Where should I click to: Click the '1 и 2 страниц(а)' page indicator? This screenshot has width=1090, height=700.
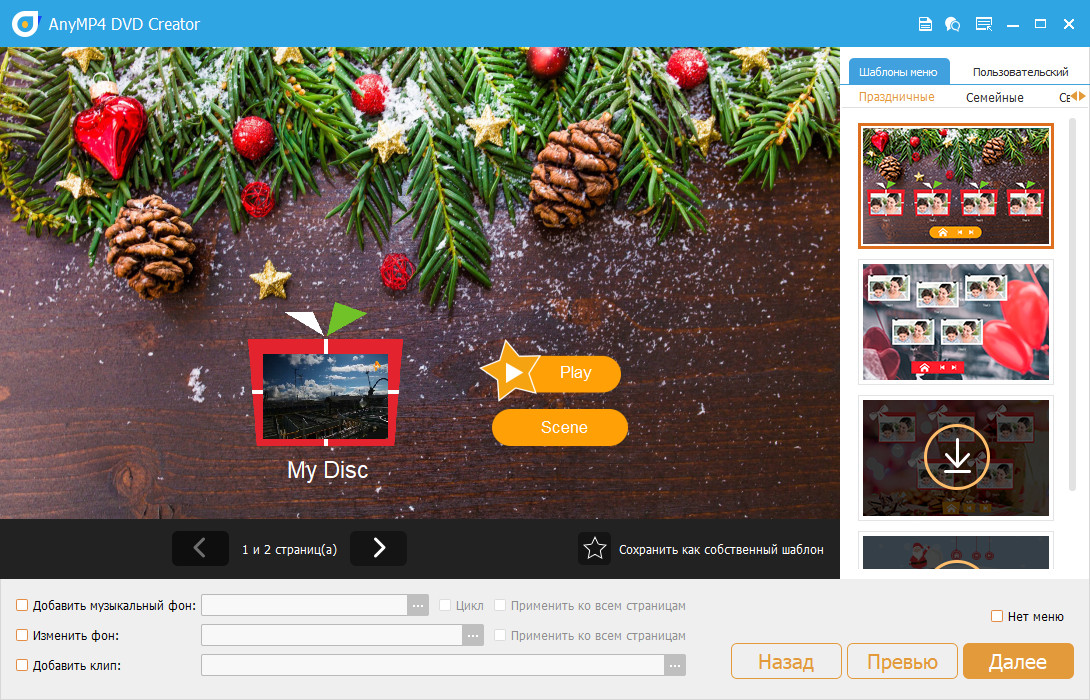289,549
